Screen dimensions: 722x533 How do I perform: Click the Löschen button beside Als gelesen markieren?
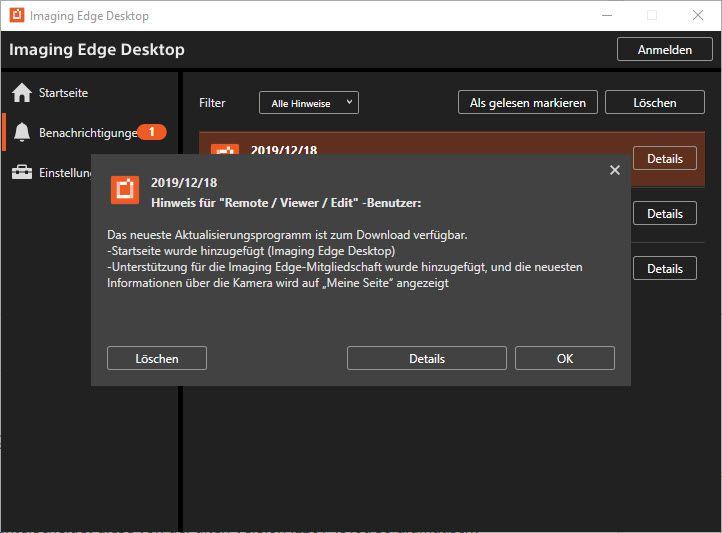pyautogui.click(x=654, y=102)
